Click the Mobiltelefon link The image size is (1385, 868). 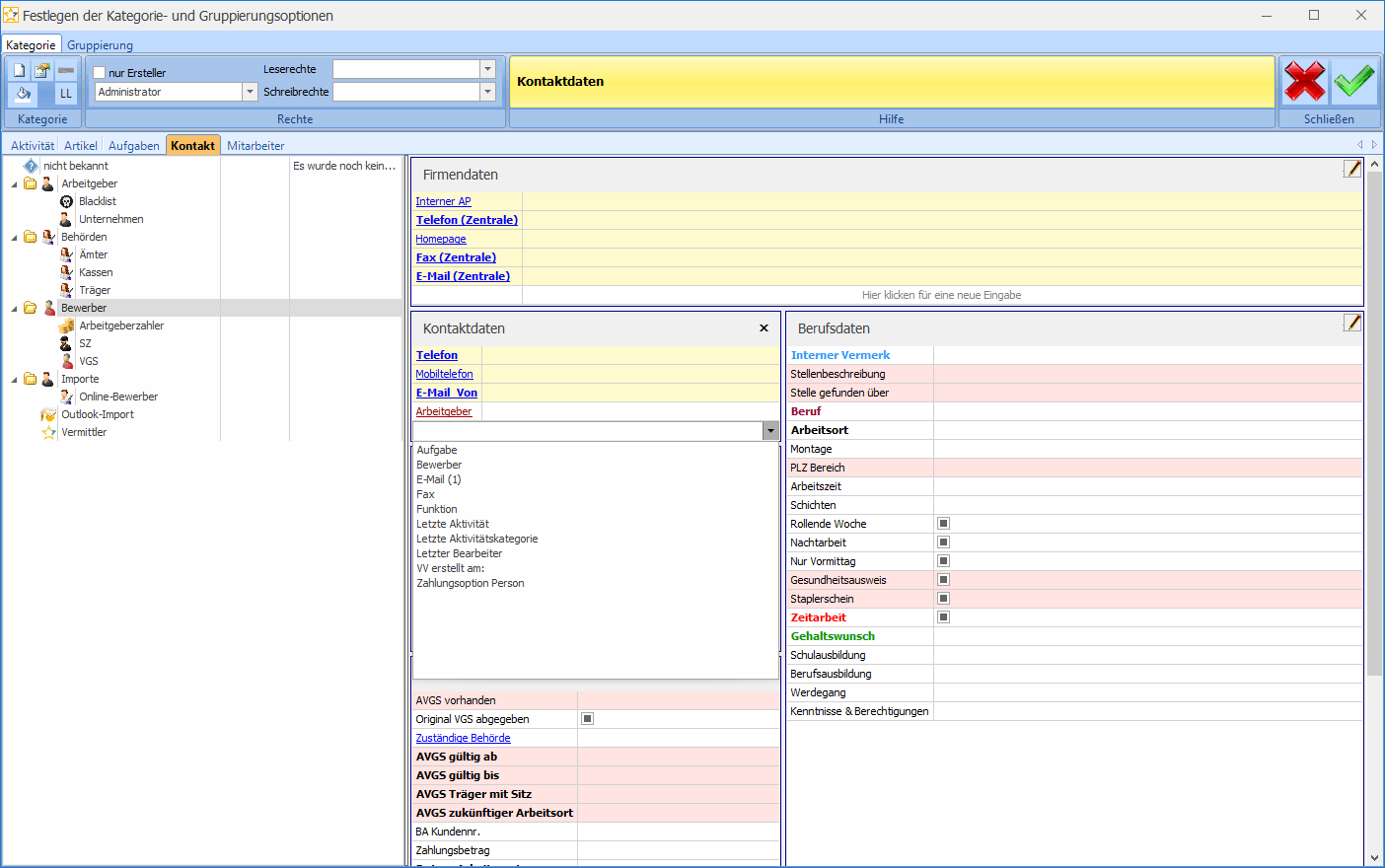[444, 374]
